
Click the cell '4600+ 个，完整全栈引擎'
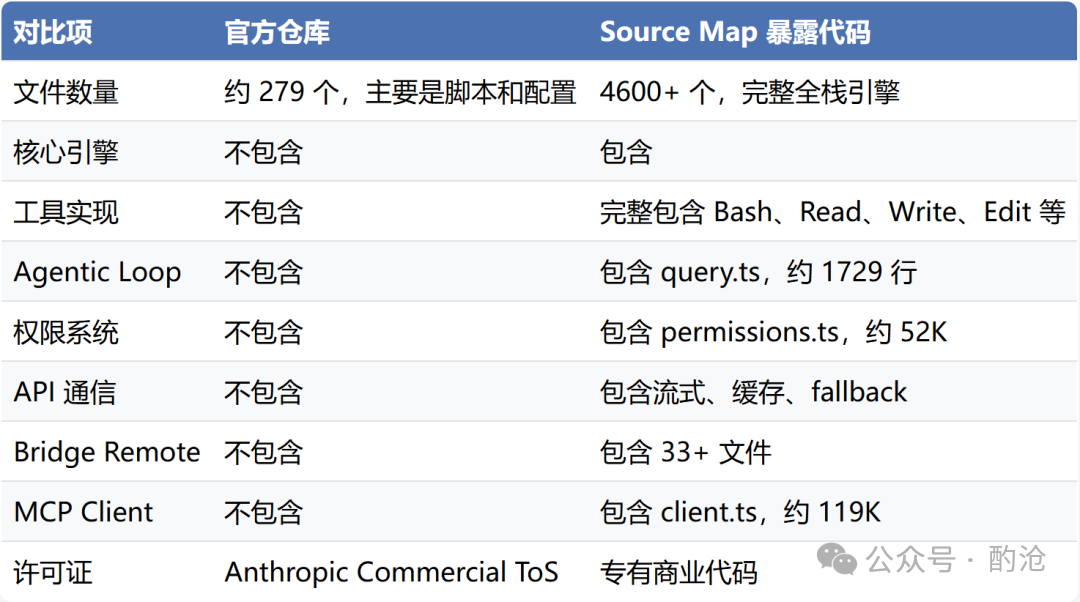(x=749, y=92)
